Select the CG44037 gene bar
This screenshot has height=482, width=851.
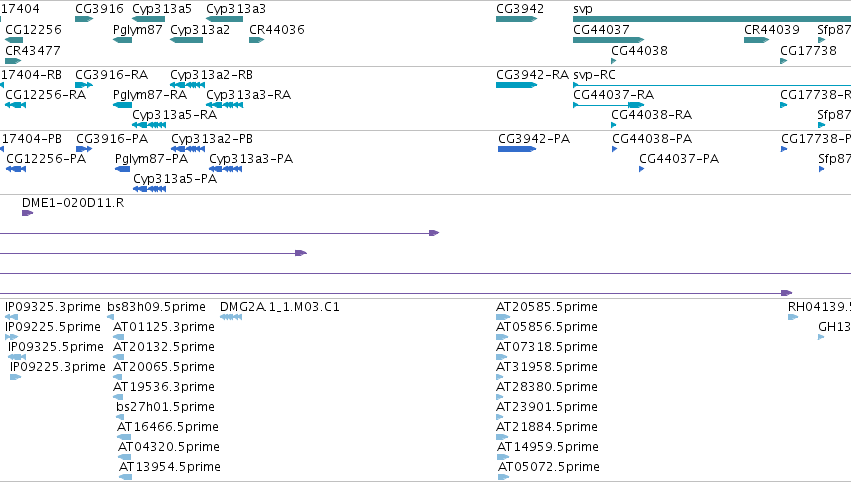coord(608,40)
